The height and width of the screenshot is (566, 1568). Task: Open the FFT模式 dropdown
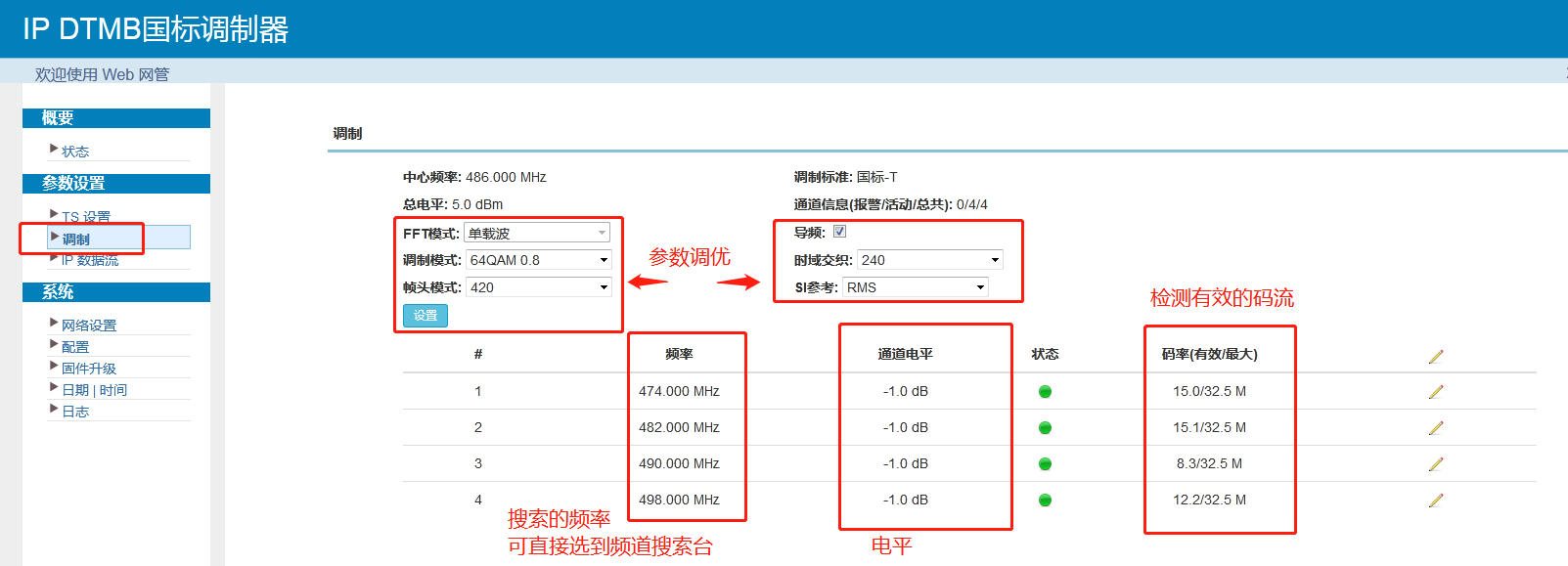pyautogui.click(x=536, y=233)
